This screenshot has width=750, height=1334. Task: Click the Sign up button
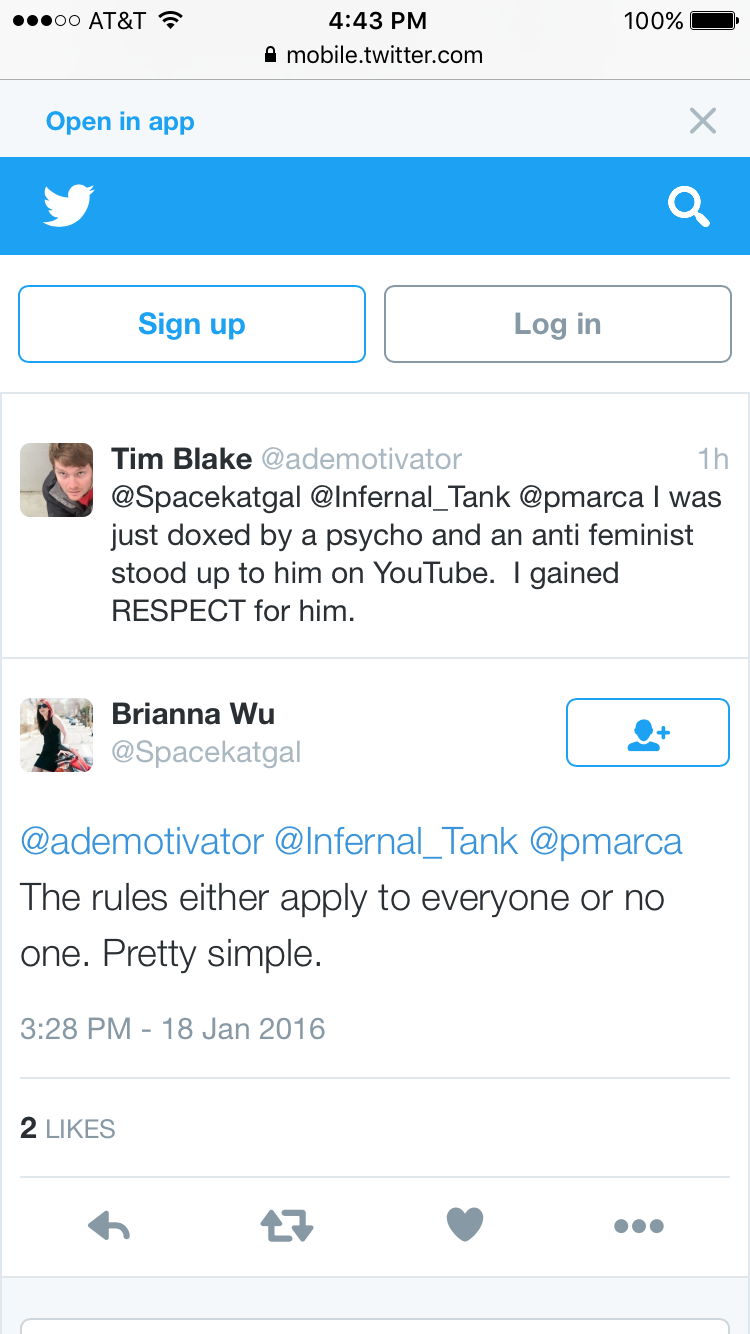coord(192,324)
